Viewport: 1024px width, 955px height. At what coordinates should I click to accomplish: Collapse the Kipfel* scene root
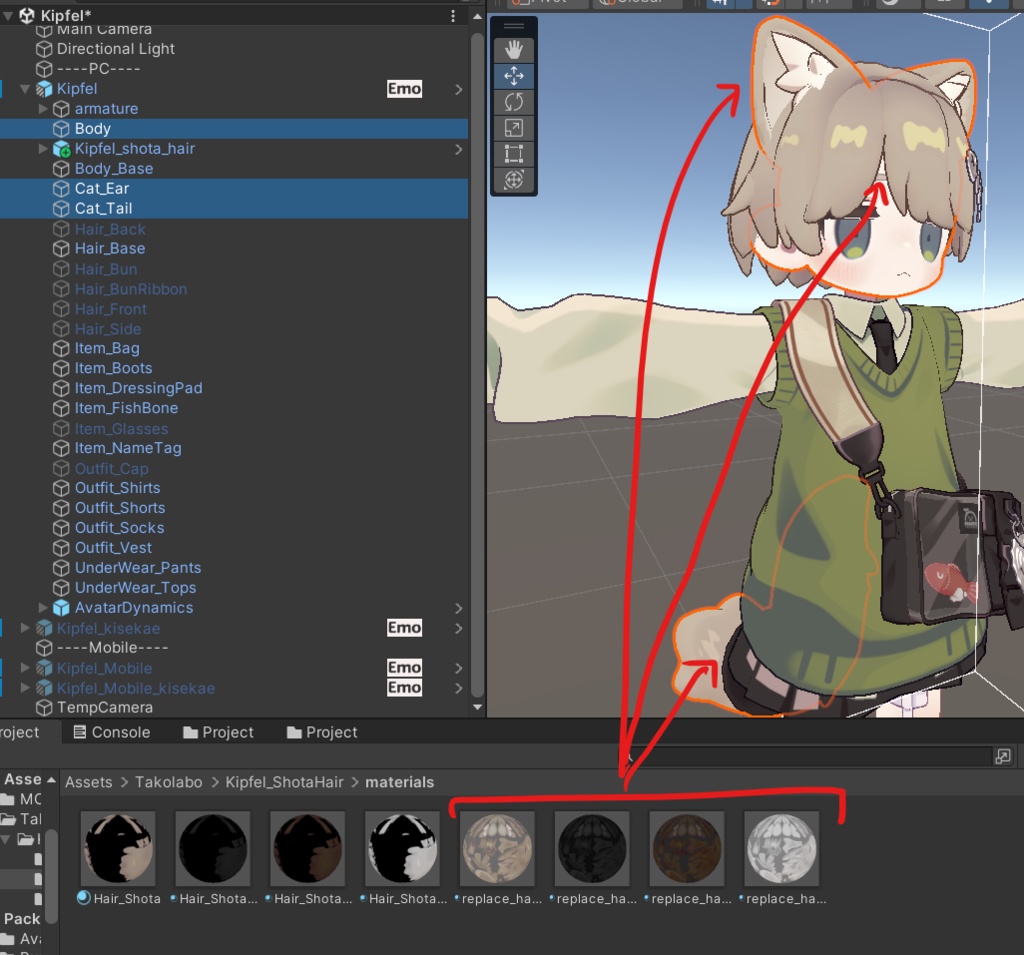[x=8, y=15]
